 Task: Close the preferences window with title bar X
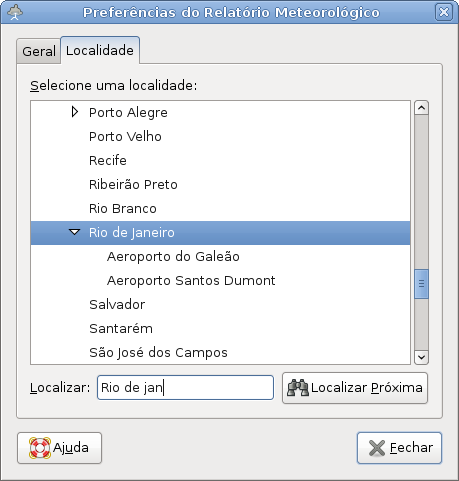tap(444, 12)
